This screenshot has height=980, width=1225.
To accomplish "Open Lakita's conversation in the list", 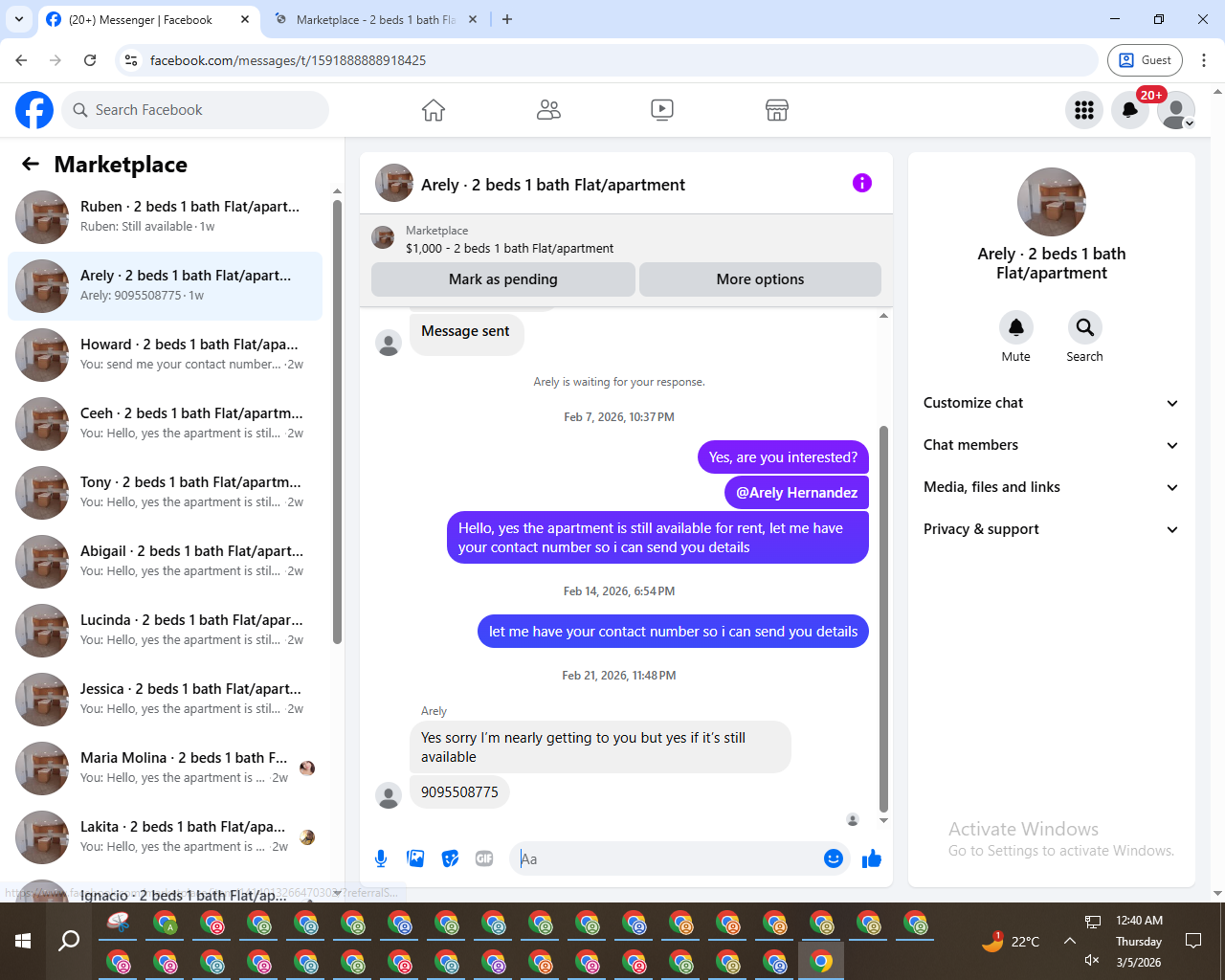I will pos(165,837).
